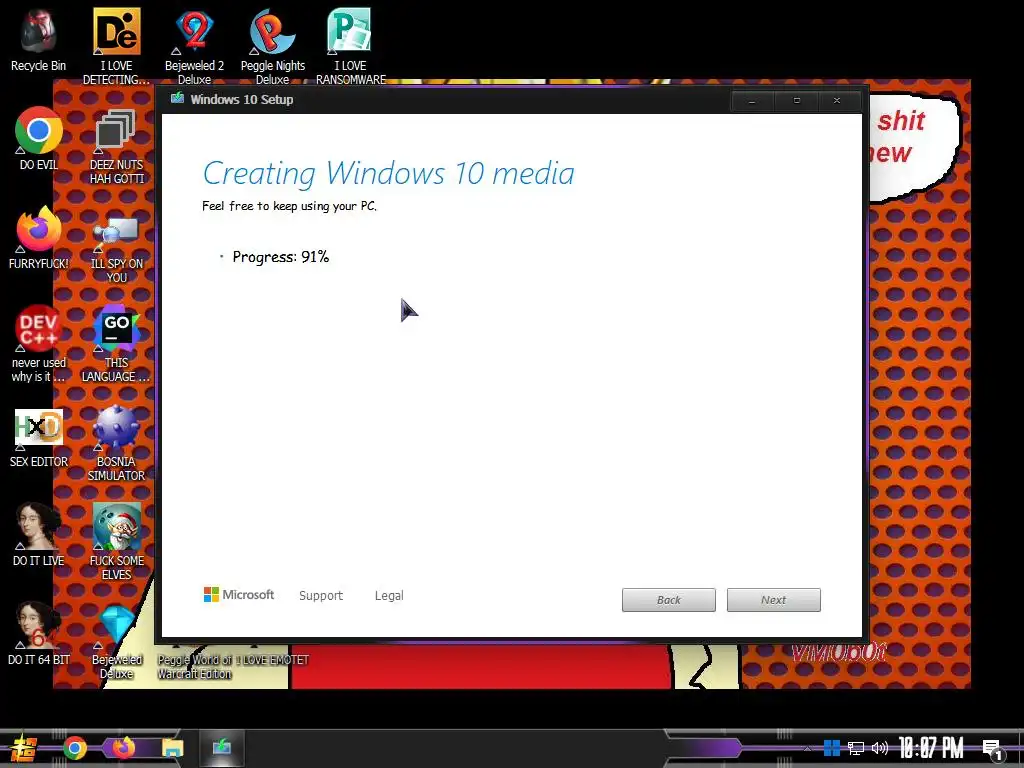
Task: Open the network tray icon
Action: tap(856, 748)
